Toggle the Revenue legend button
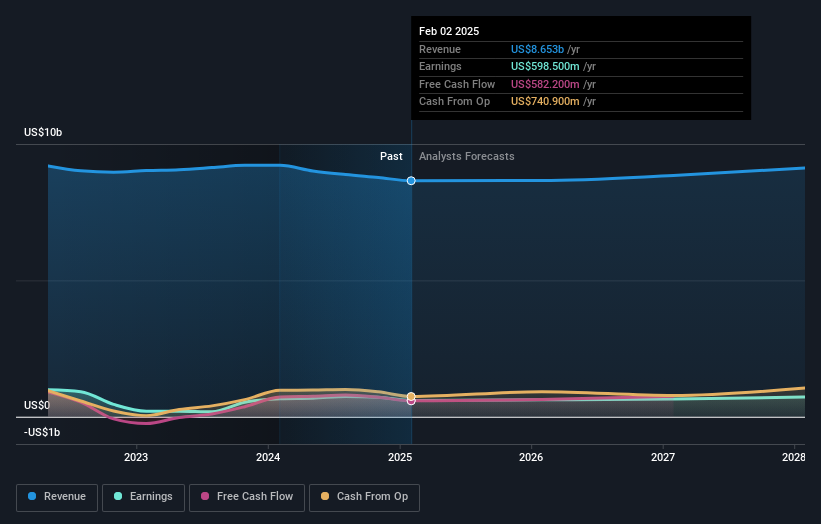The height and width of the screenshot is (524, 821). coord(57,497)
